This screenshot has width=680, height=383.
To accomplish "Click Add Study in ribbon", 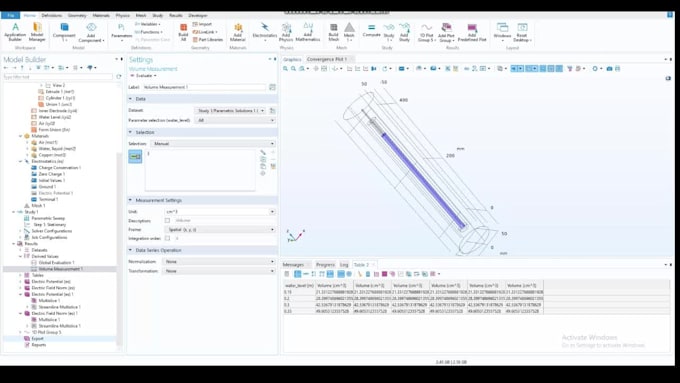I will (404, 33).
